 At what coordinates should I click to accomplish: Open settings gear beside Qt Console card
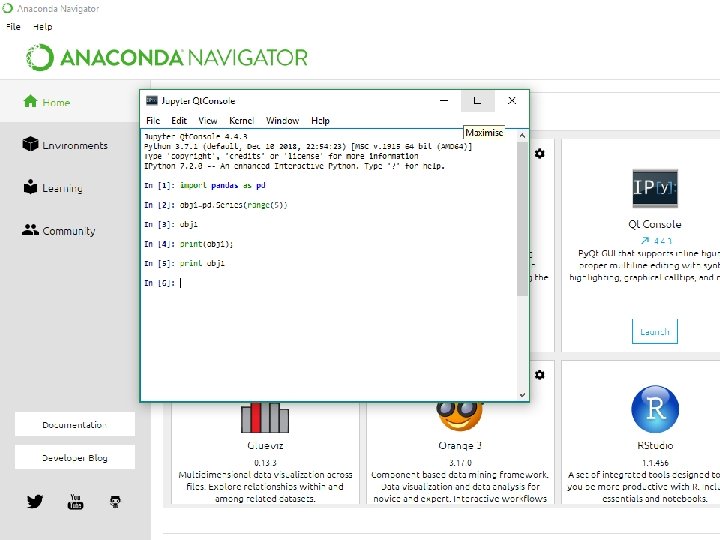coord(540,153)
